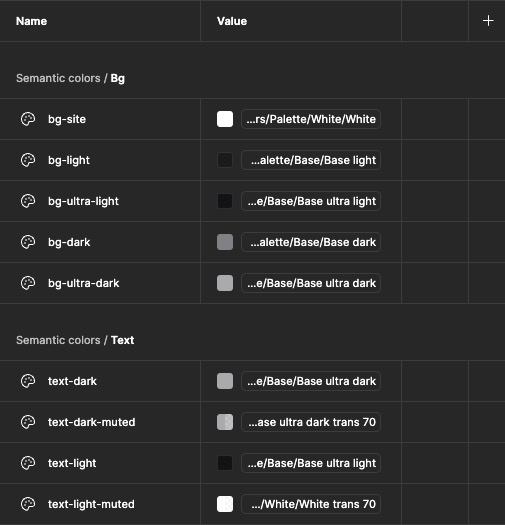Click the white swatch for bg-site

point(225,119)
